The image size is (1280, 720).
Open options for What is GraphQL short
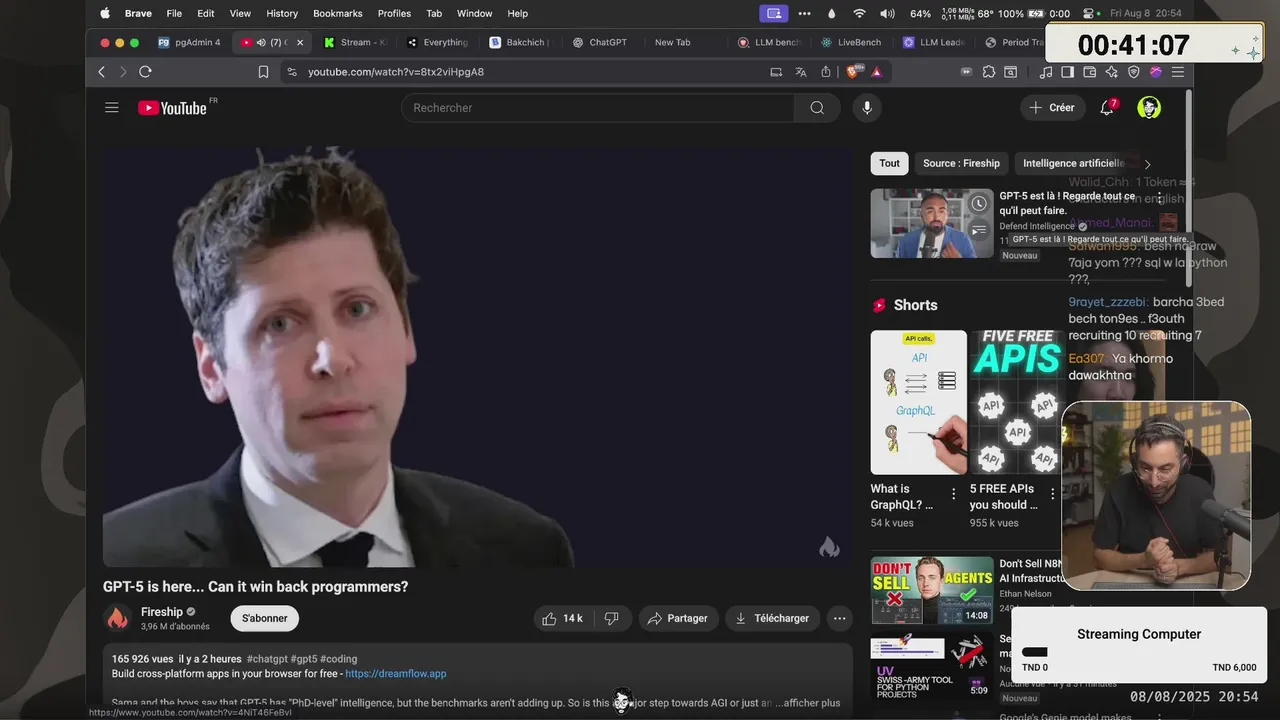click(953, 494)
